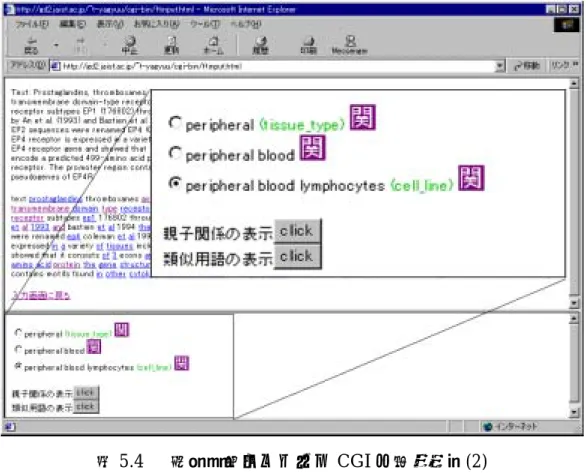Click 親子関係の表示 click button in lower frame
This screenshot has width=586, height=473.
tap(86, 393)
